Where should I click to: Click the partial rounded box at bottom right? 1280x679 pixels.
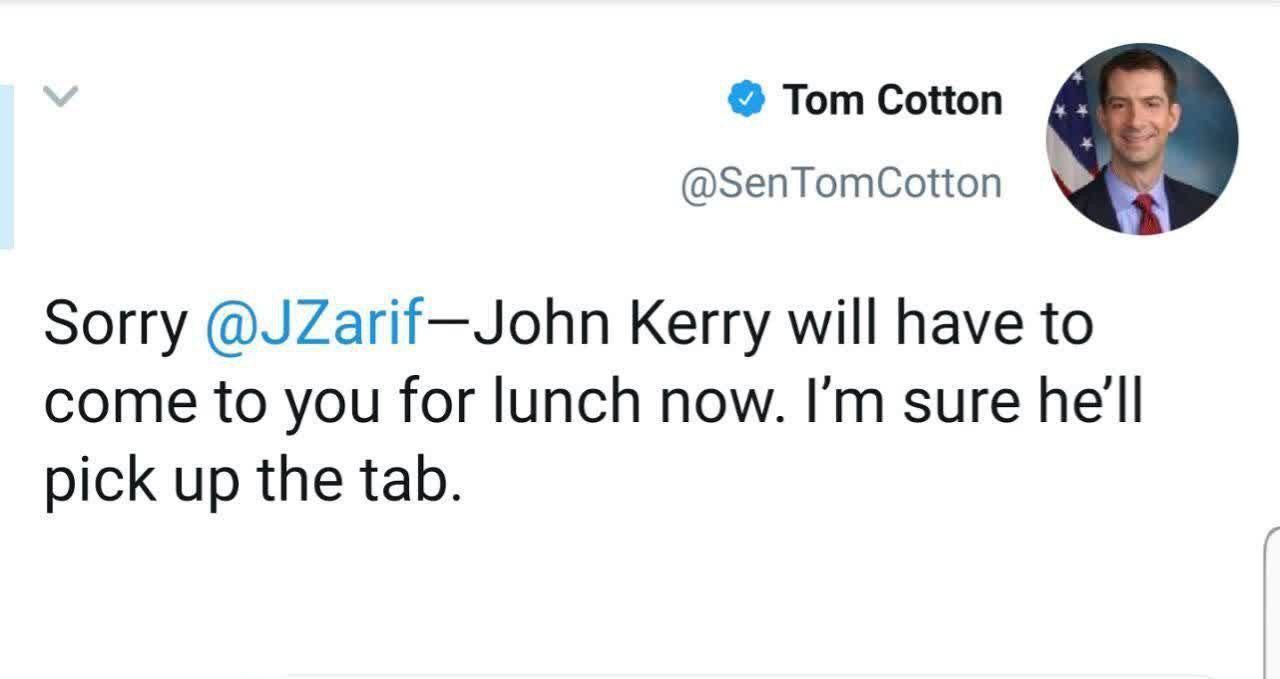coord(1272,600)
